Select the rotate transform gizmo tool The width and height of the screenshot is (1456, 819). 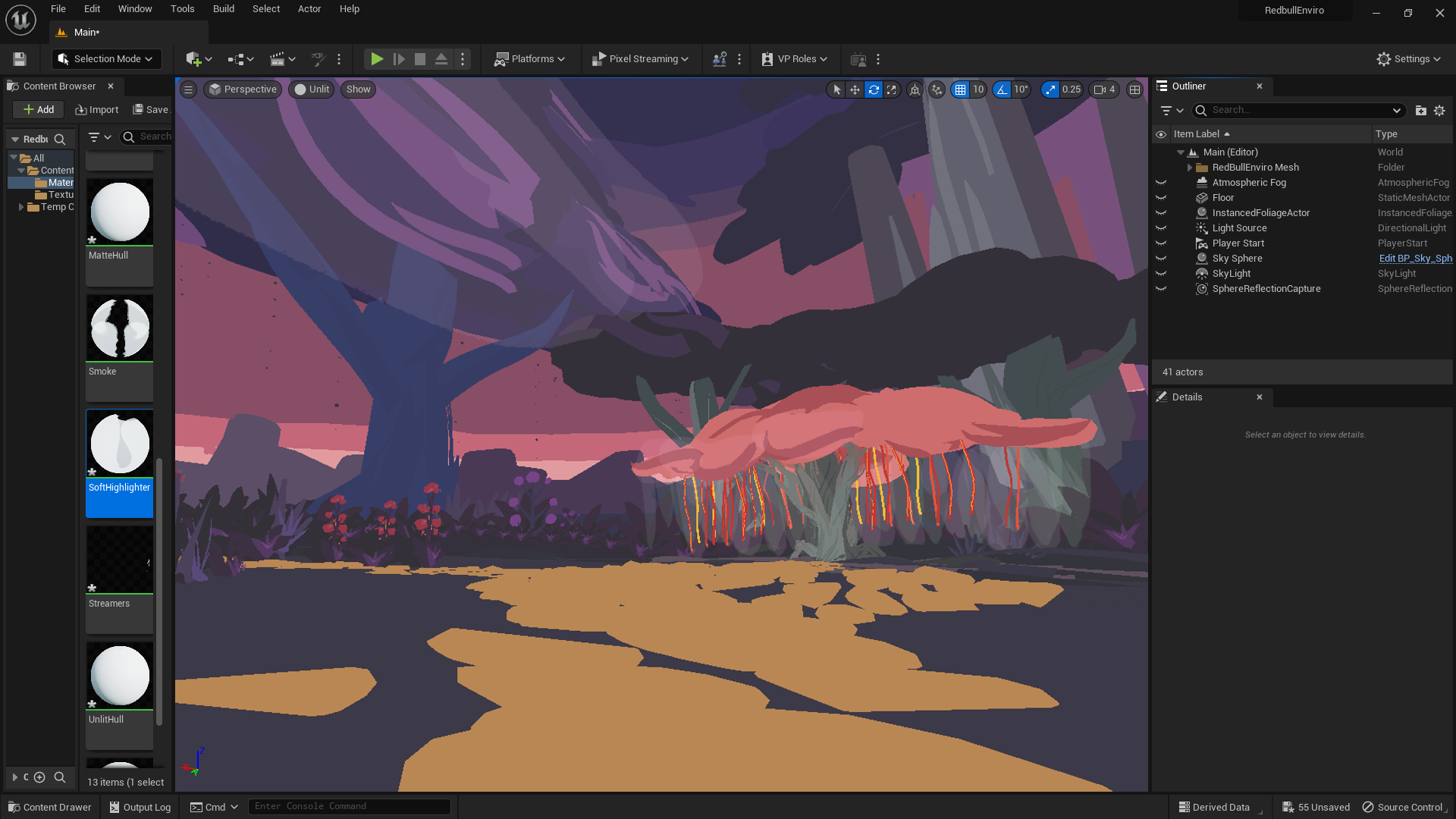click(874, 89)
